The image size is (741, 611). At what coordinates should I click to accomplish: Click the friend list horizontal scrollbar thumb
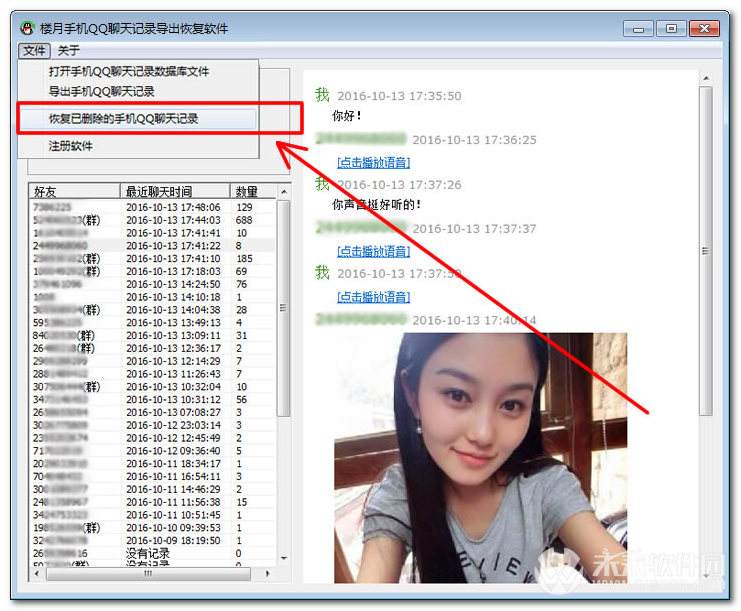[148, 574]
